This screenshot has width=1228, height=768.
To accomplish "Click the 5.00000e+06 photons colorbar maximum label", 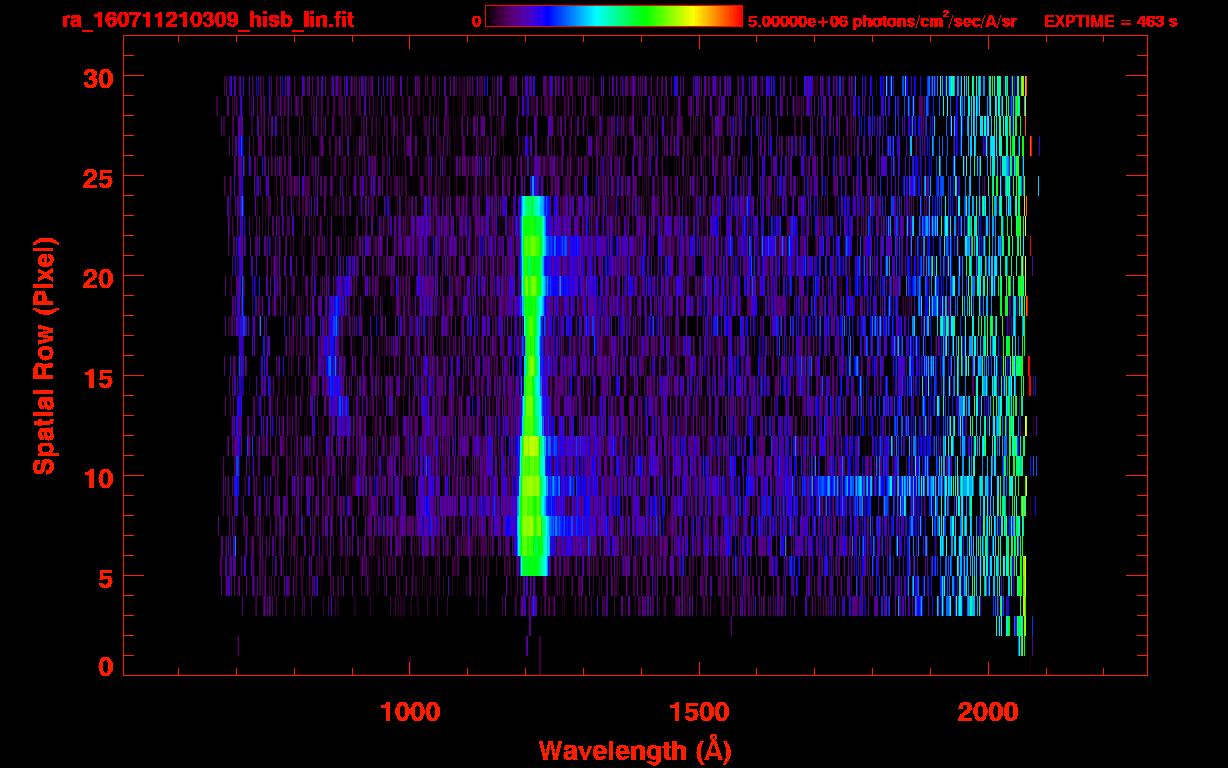I will pyautogui.click(x=882, y=21).
